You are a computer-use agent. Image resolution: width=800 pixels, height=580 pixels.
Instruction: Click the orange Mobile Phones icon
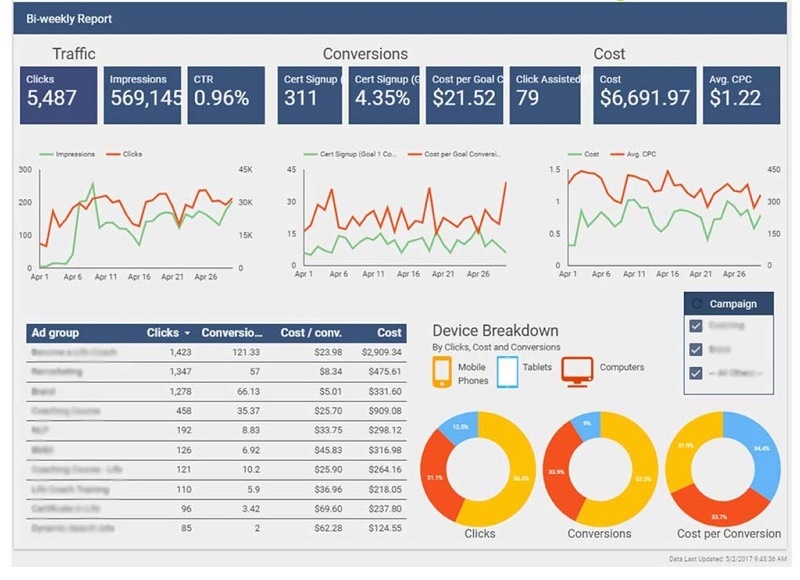(x=442, y=372)
